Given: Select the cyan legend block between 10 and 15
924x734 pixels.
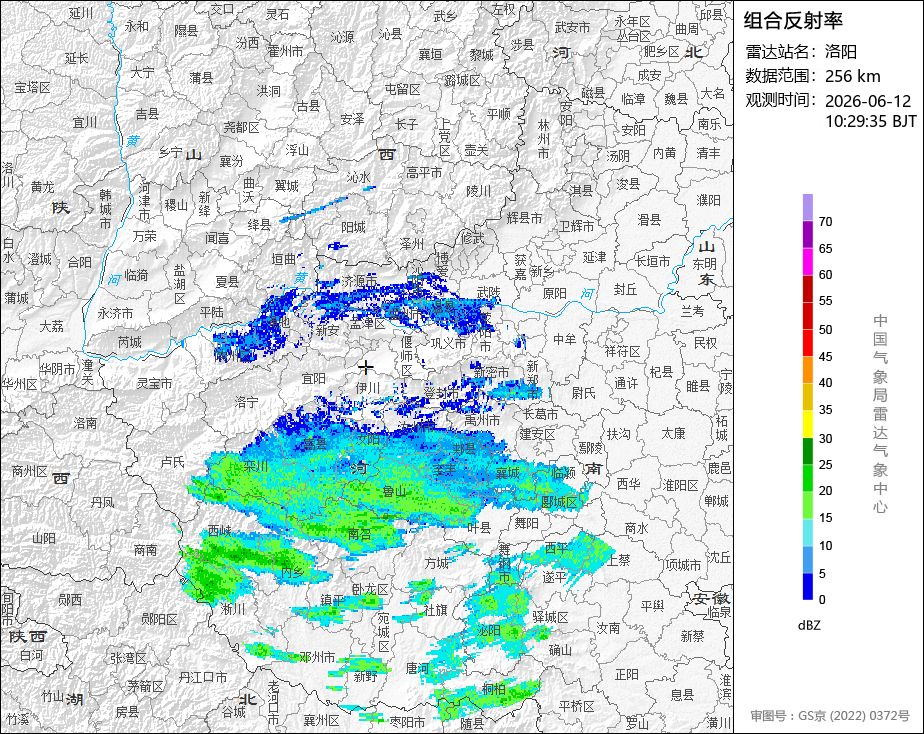Looking at the screenshot, I should click(x=807, y=532).
